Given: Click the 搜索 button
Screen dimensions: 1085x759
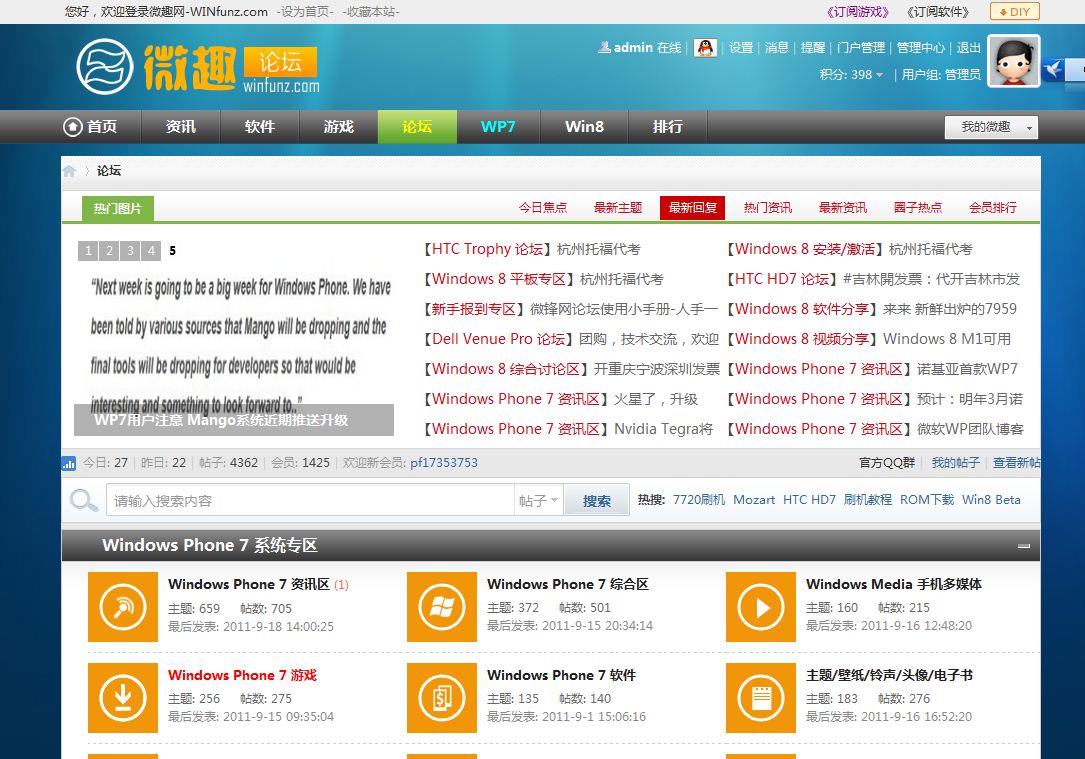Looking at the screenshot, I should click(596, 500).
